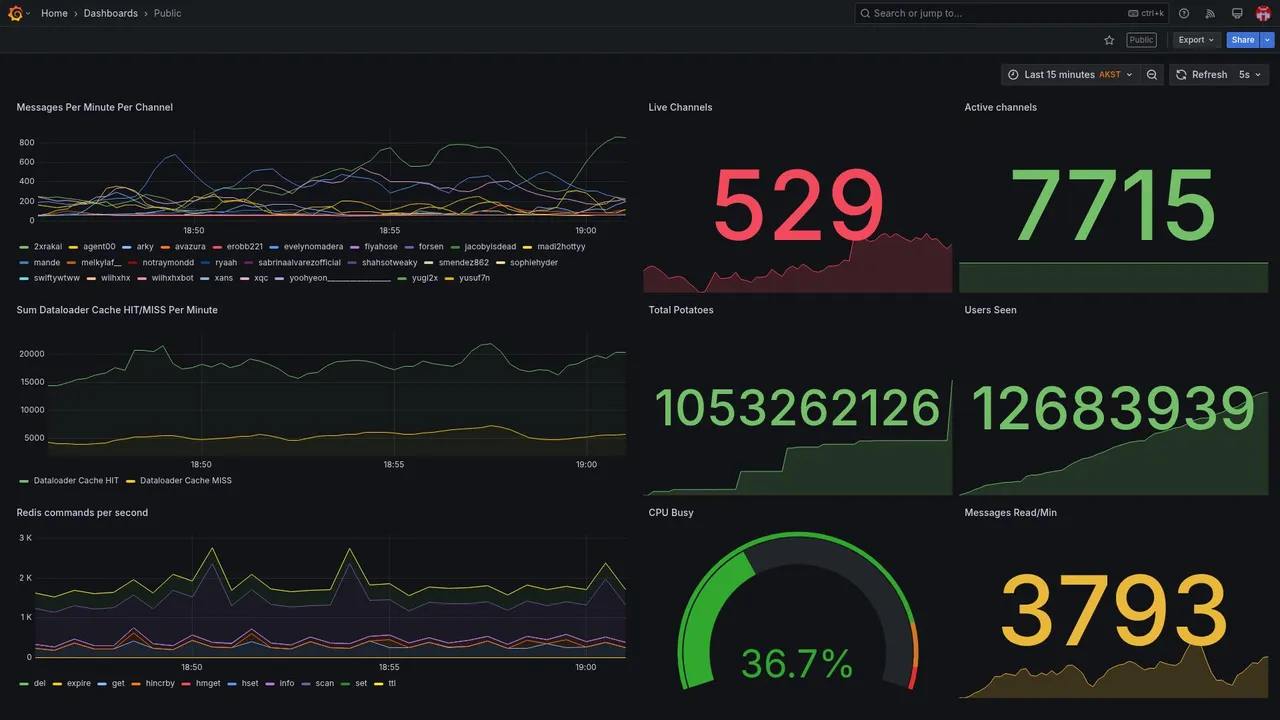Click the 529 Live Channels value

pos(798,208)
